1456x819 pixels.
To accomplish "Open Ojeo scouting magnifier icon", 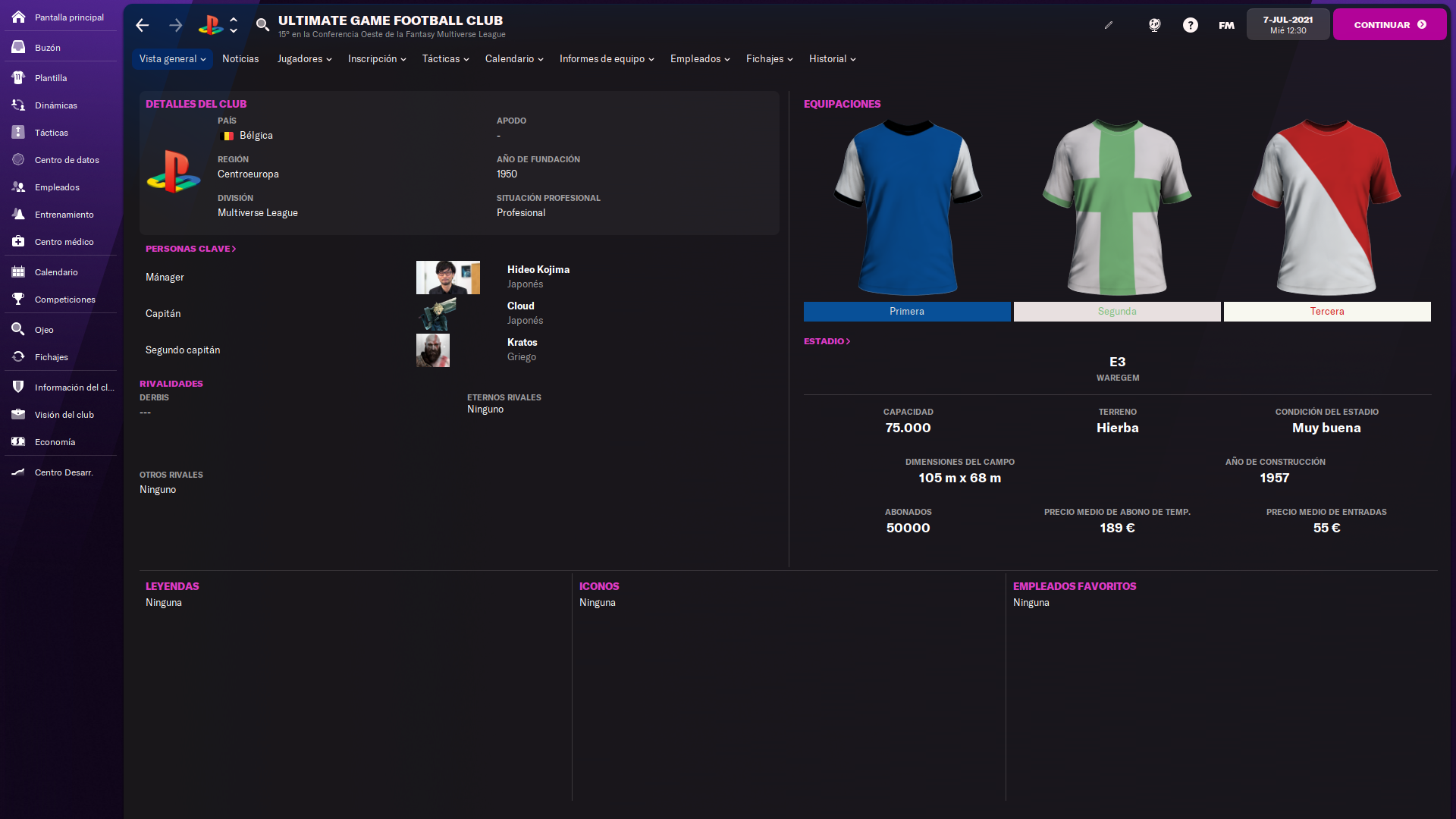I will (x=18, y=329).
